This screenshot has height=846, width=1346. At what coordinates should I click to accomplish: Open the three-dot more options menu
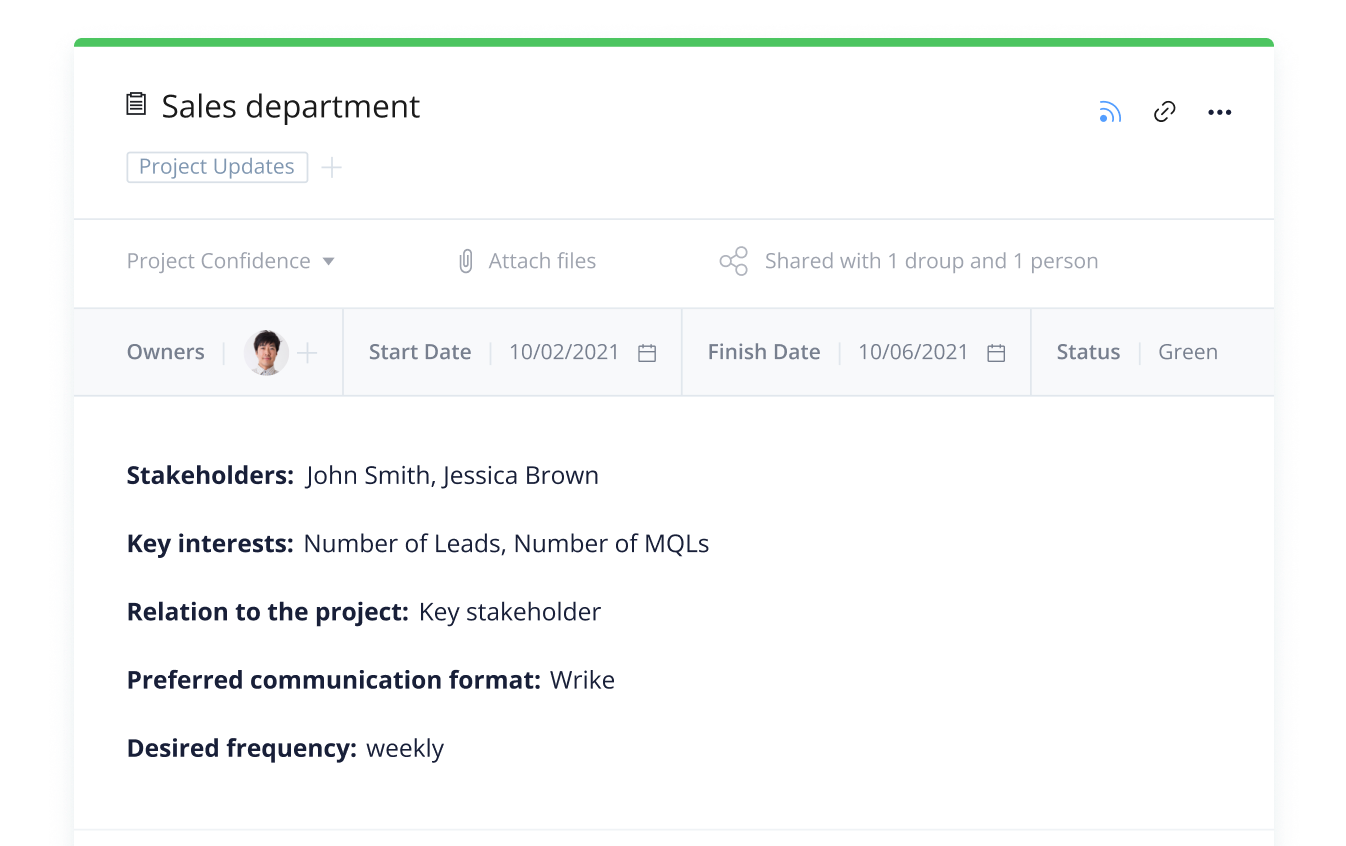[1220, 112]
